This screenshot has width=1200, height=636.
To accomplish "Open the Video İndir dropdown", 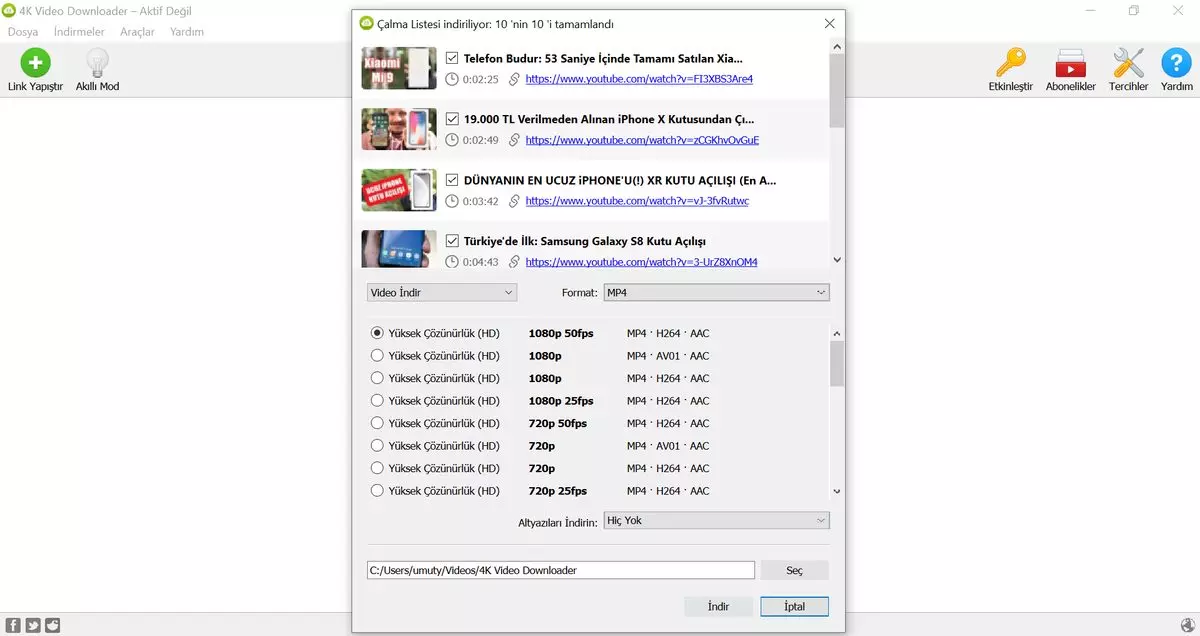I will 441,292.
